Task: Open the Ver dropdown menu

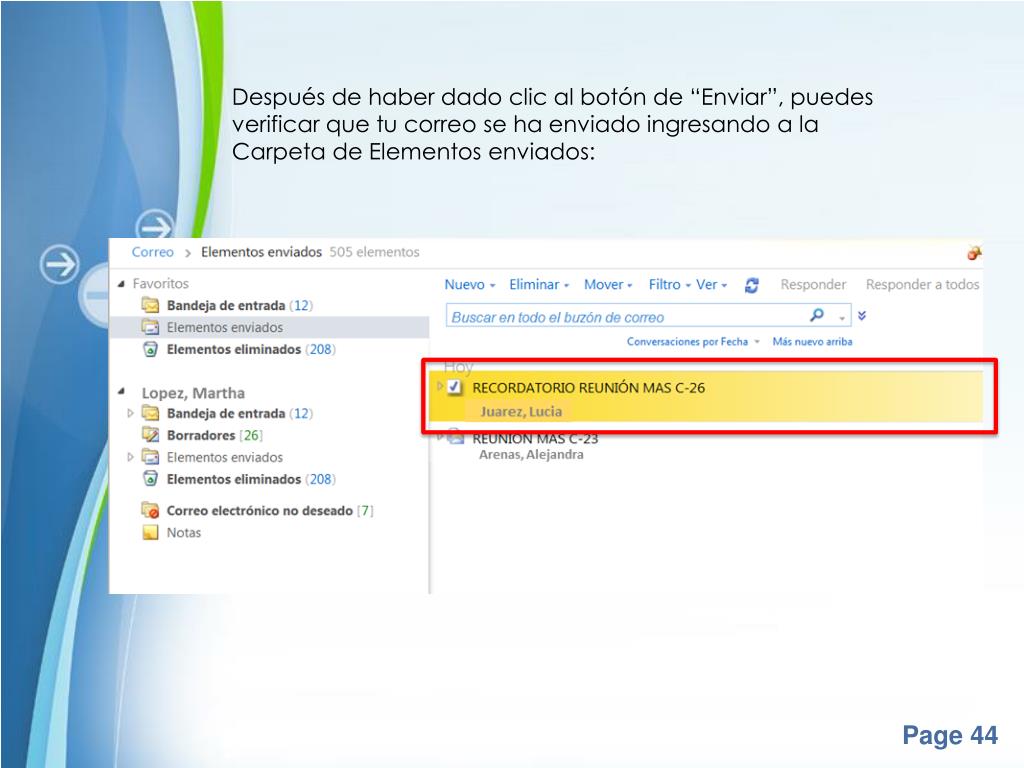Action: pyautogui.click(x=711, y=285)
